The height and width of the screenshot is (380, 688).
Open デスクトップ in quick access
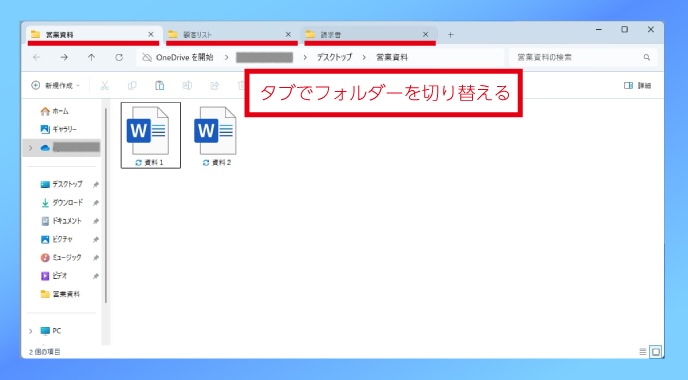tap(61, 184)
